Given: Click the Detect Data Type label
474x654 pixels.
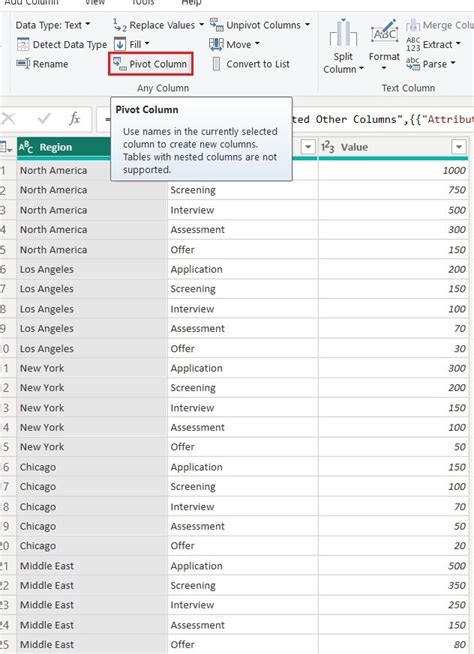Looking at the screenshot, I should coord(70,44).
